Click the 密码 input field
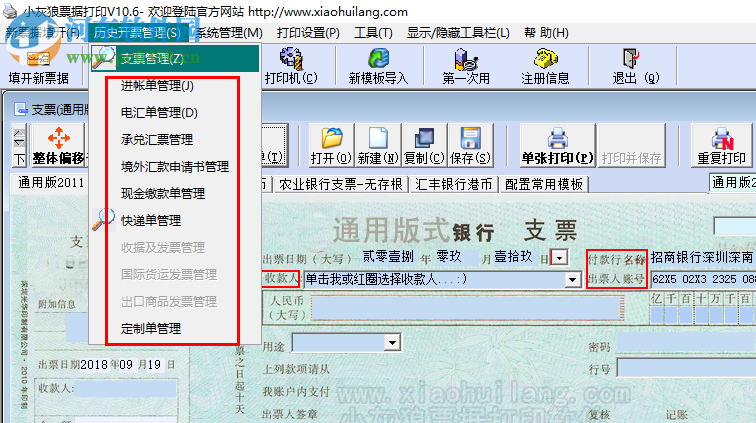The height and width of the screenshot is (423, 756). pyautogui.click(x=686, y=342)
